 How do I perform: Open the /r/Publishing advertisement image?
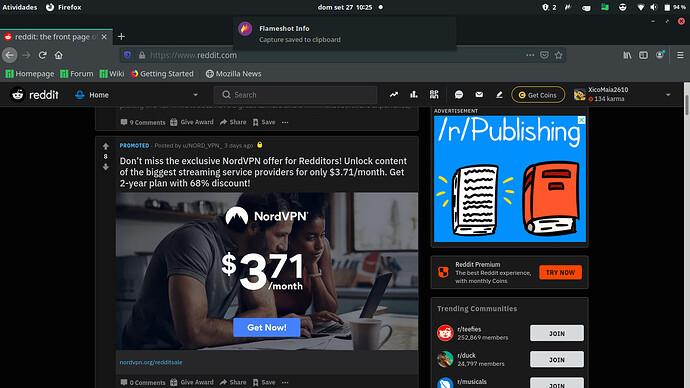pyautogui.click(x=510, y=179)
